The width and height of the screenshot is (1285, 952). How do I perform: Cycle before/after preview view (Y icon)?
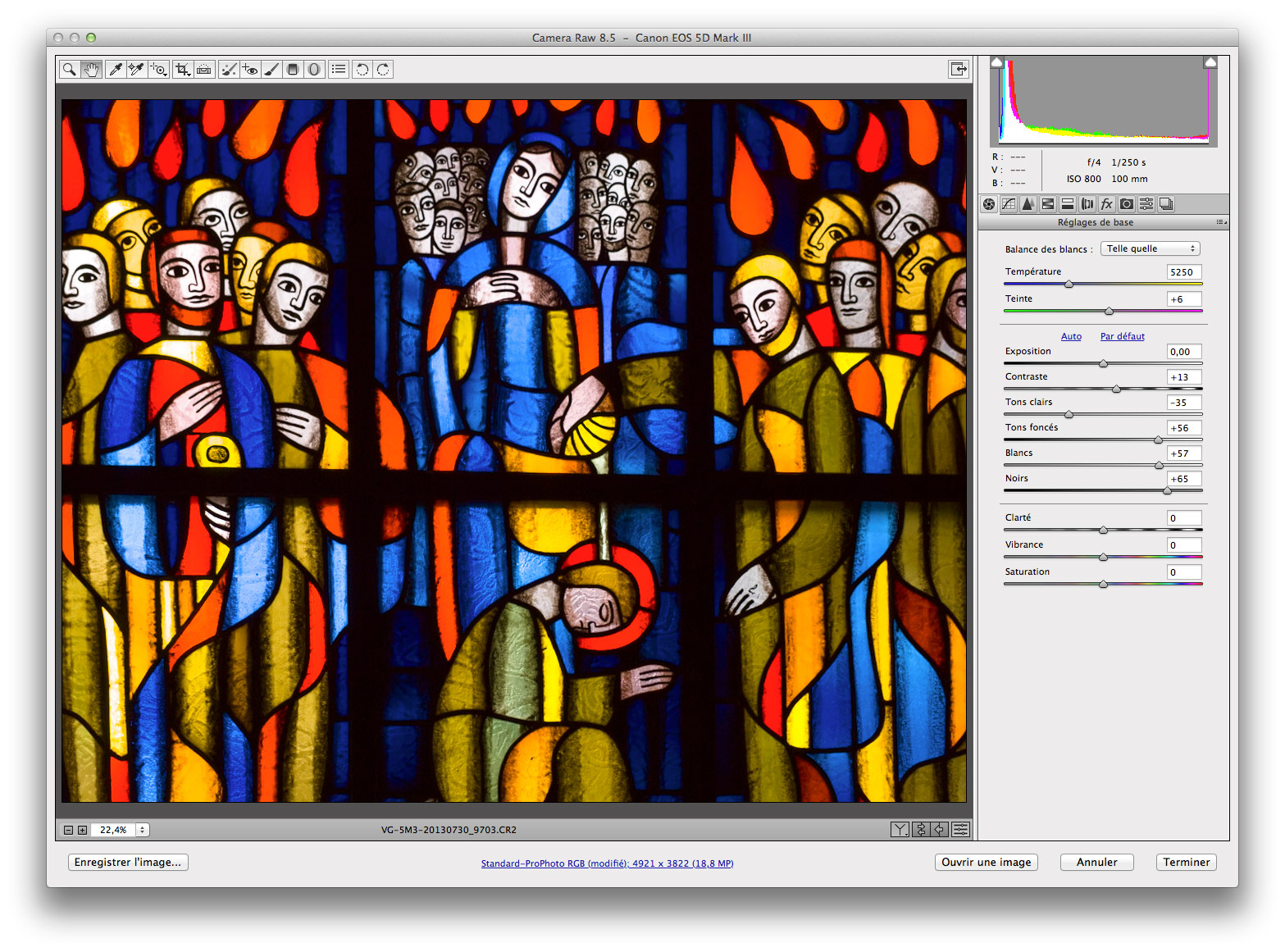click(900, 830)
